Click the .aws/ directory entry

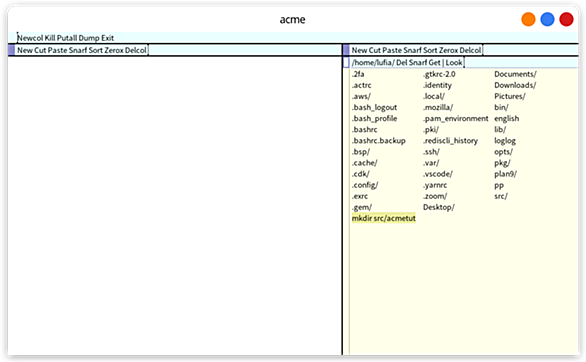[361, 96]
